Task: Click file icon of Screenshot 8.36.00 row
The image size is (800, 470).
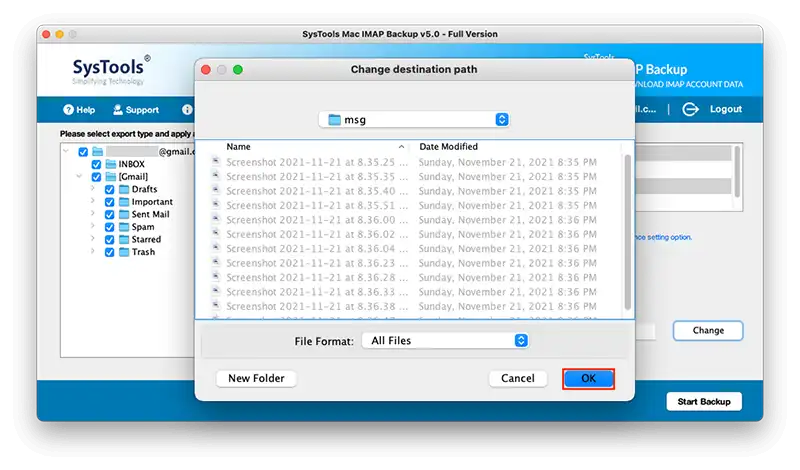Action: click(216, 219)
